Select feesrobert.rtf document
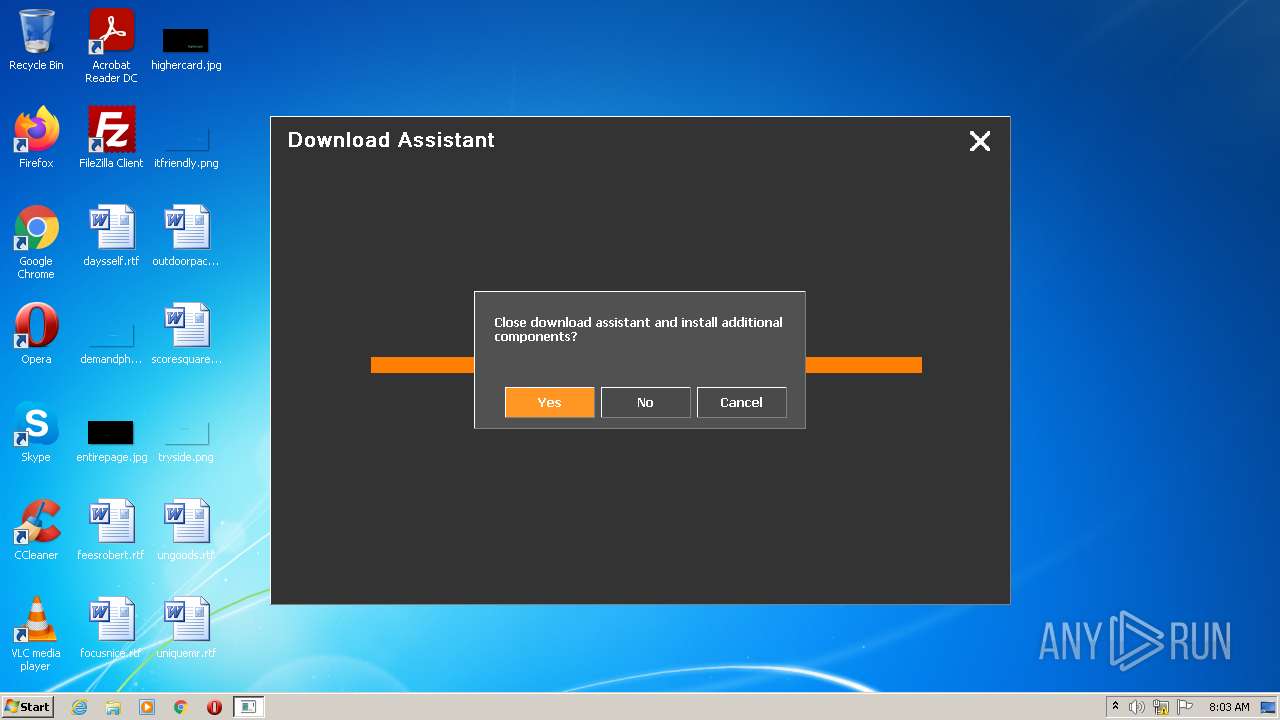The height and width of the screenshot is (720, 1280). [x=111, y=530]
